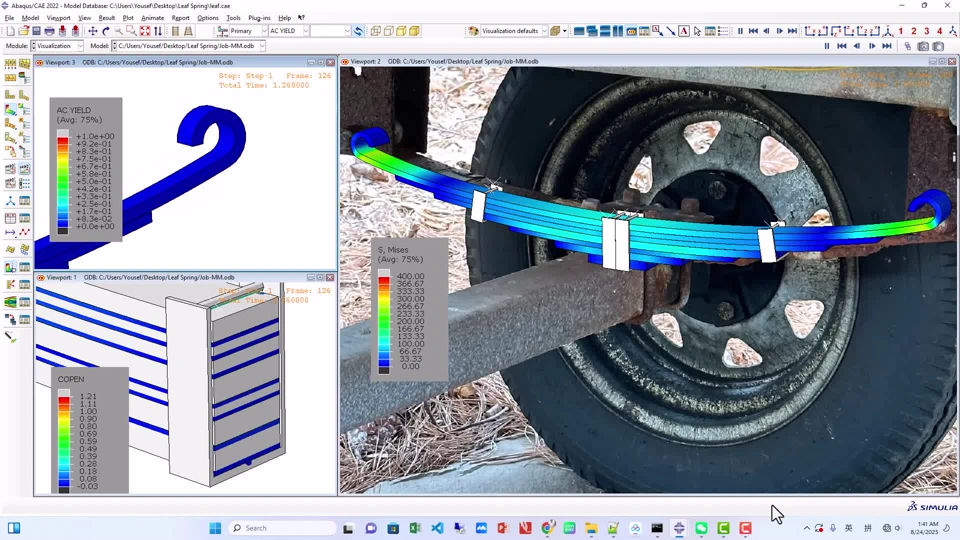Open the Plug-ins menu
Image resolution: width=960 pixels, height=540 pixels.
259,18
